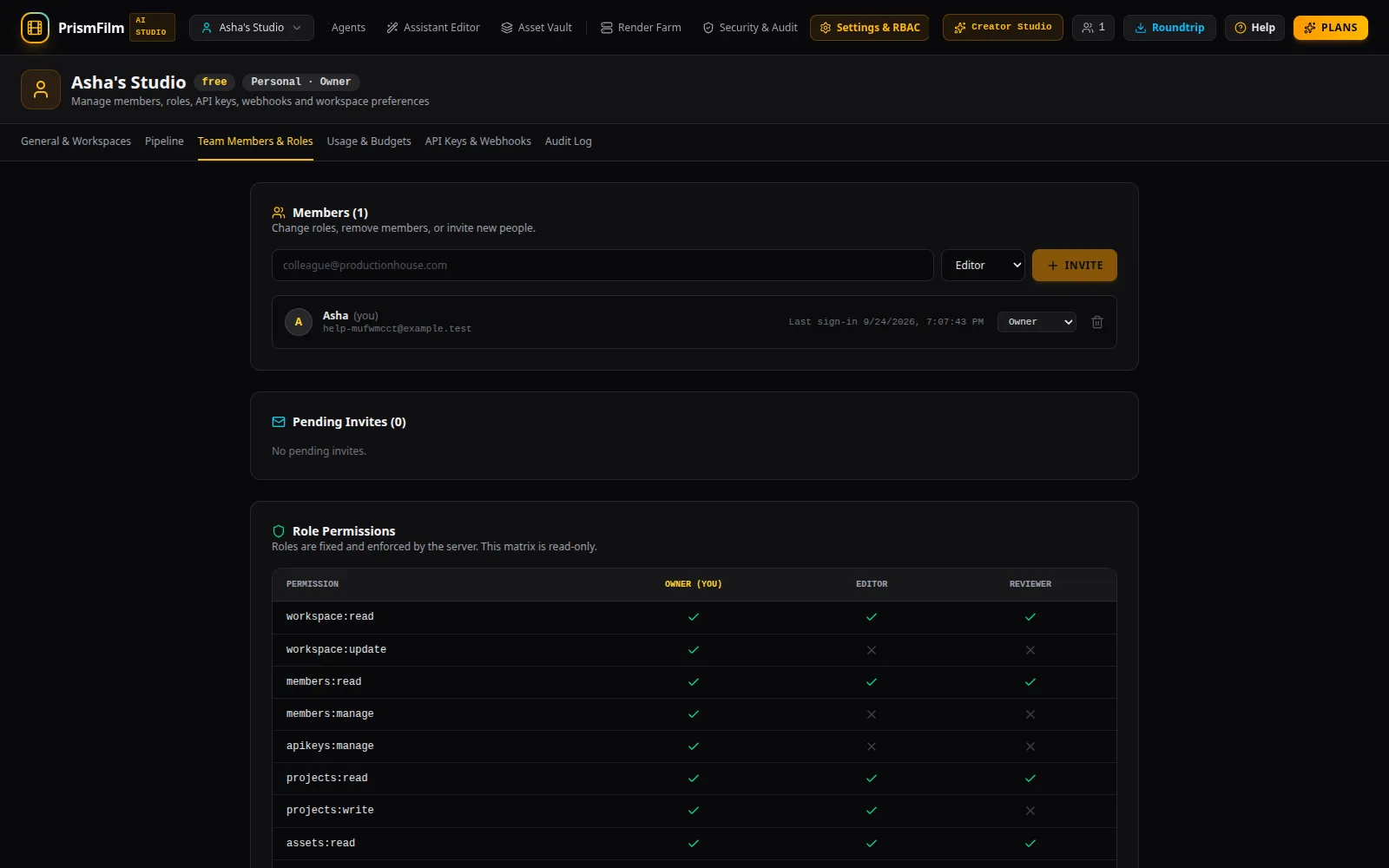Open the Render Farm page
Viewport: 1389px width, 868px height.
pyautogui.click(x=641, y=28)
